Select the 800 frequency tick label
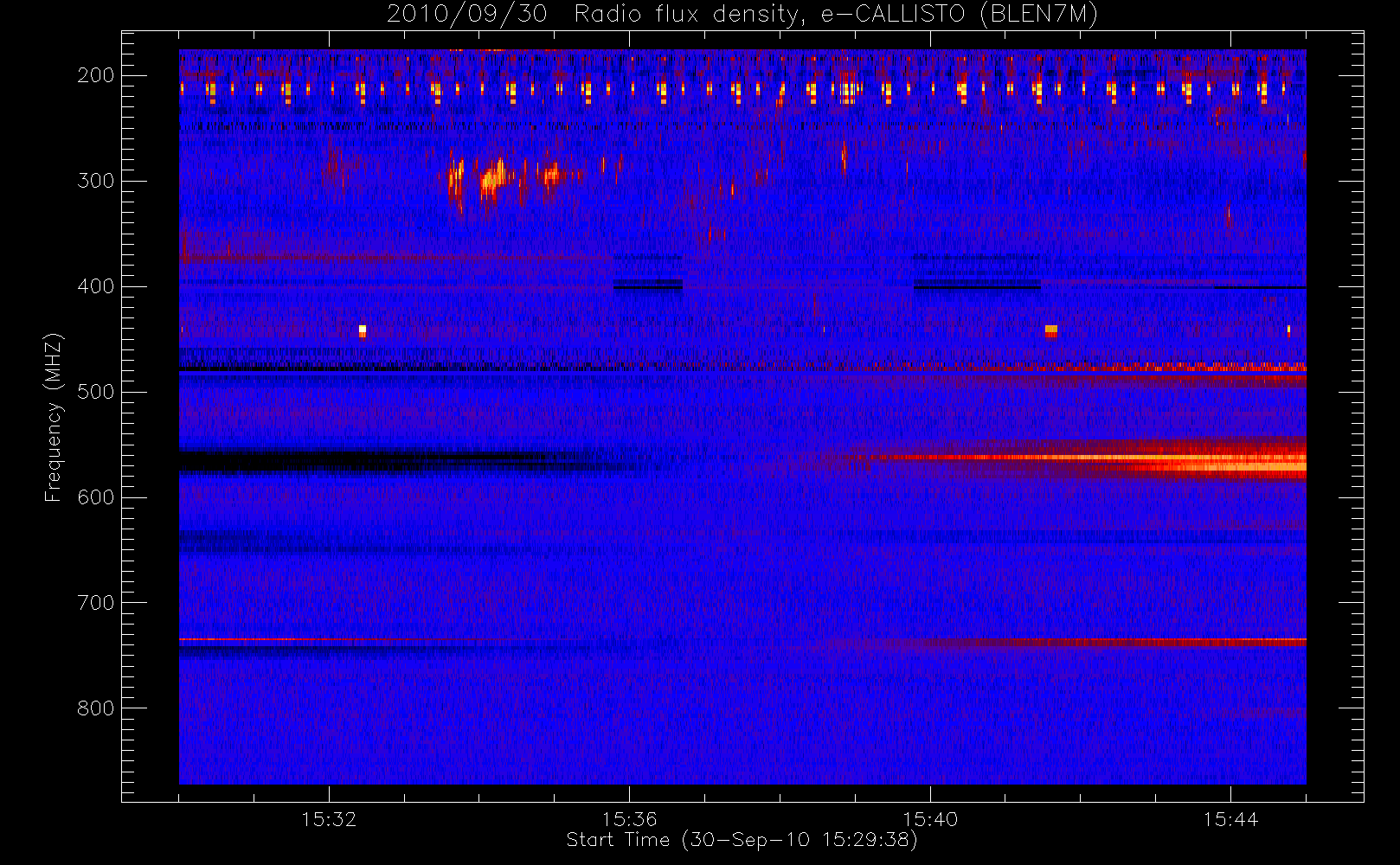This screenshot has width=1400, height=865. pyautogui.click(x=96, y=708)
